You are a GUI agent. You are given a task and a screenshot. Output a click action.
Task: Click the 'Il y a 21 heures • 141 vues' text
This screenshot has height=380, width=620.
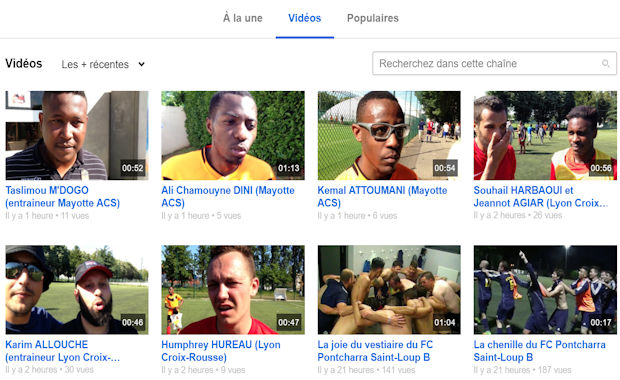point(367,370)
